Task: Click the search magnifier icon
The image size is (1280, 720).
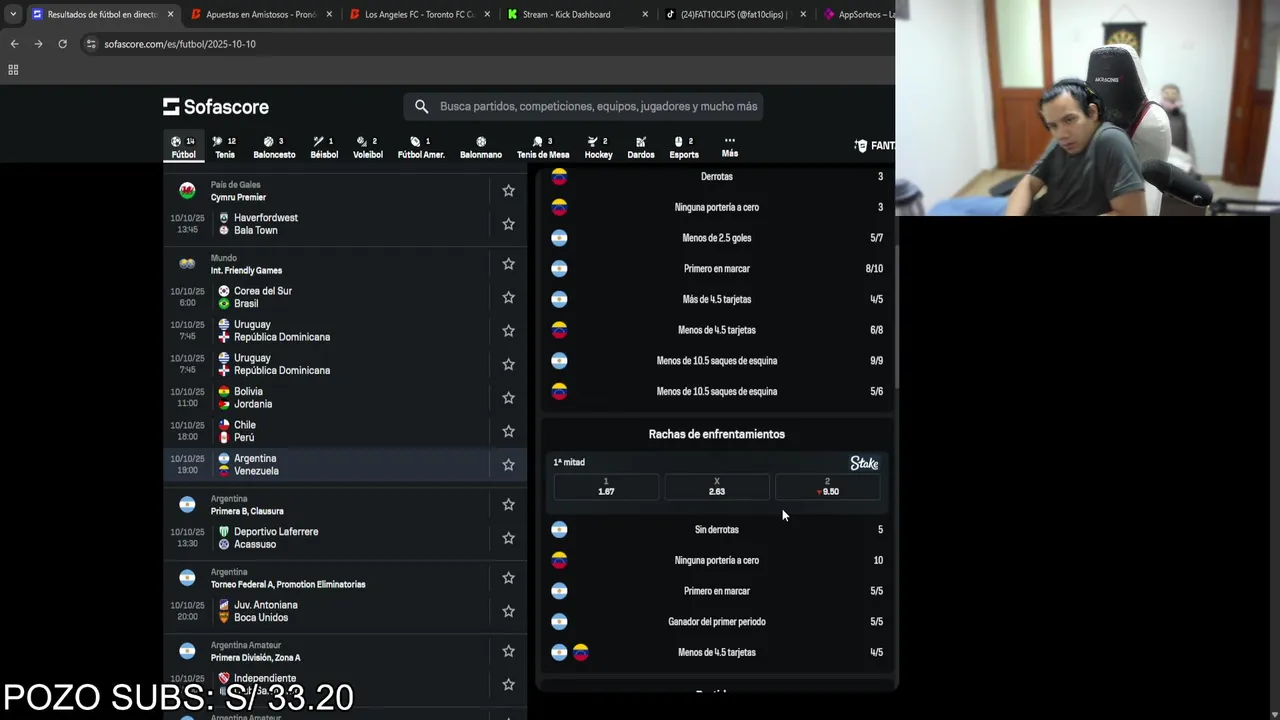Action: 421,106
